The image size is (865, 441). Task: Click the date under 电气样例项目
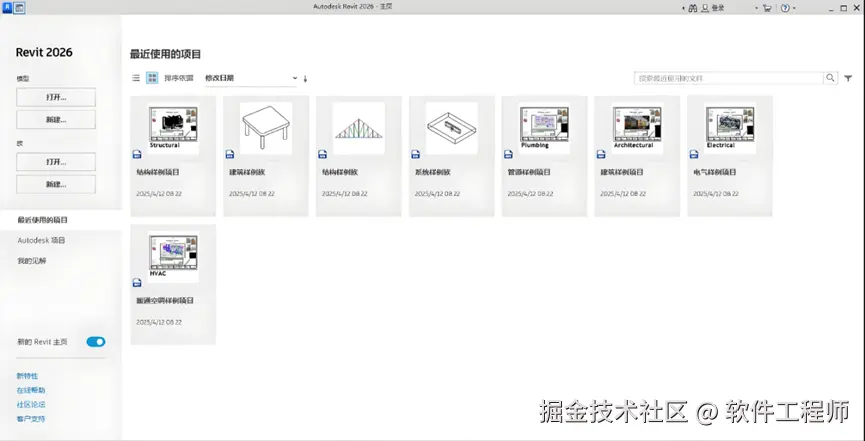(716, 194)
